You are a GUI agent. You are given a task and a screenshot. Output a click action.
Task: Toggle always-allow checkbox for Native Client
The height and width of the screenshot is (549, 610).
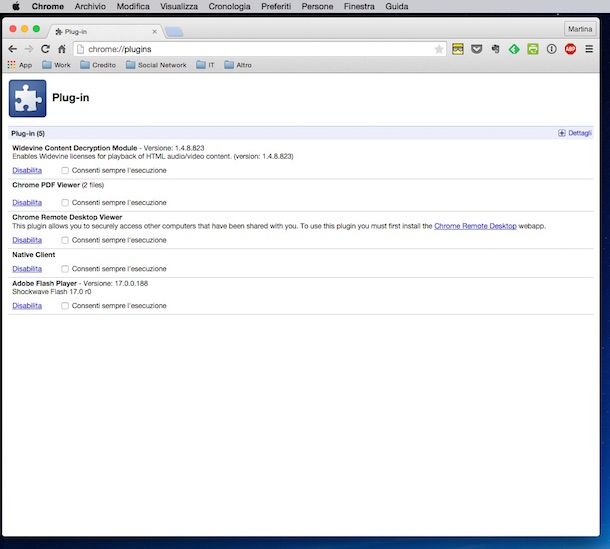click(65, 269)
